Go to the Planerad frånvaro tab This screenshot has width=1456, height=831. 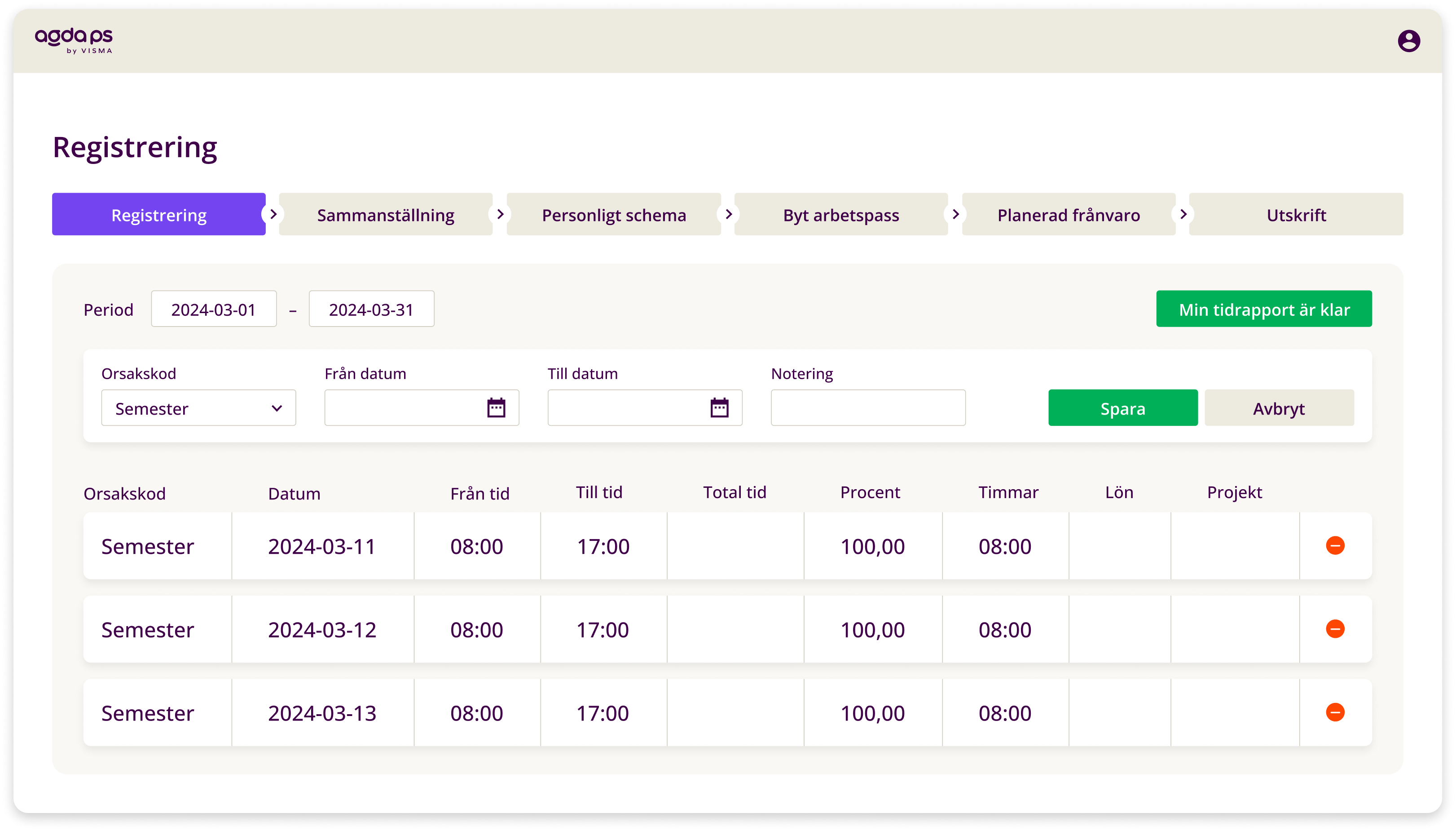pos(1068,215)
